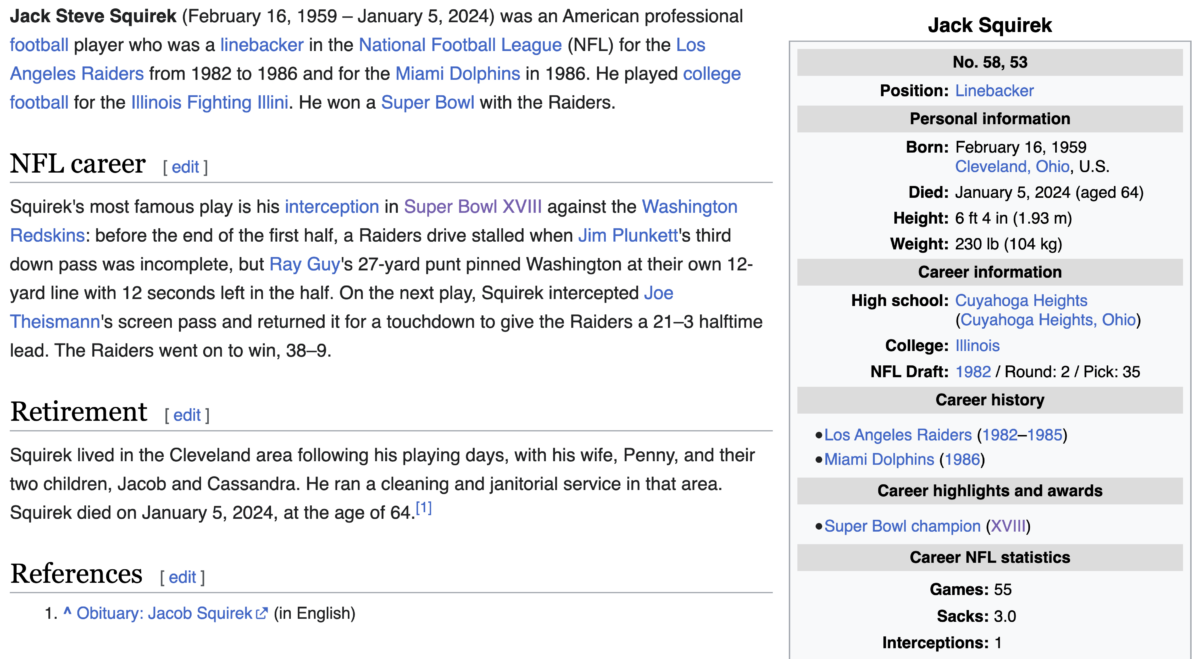The height and width of the screenshot is (659, 1200).
Task: Open the Illinois Fighting Illini link
Action: [210, 102]
